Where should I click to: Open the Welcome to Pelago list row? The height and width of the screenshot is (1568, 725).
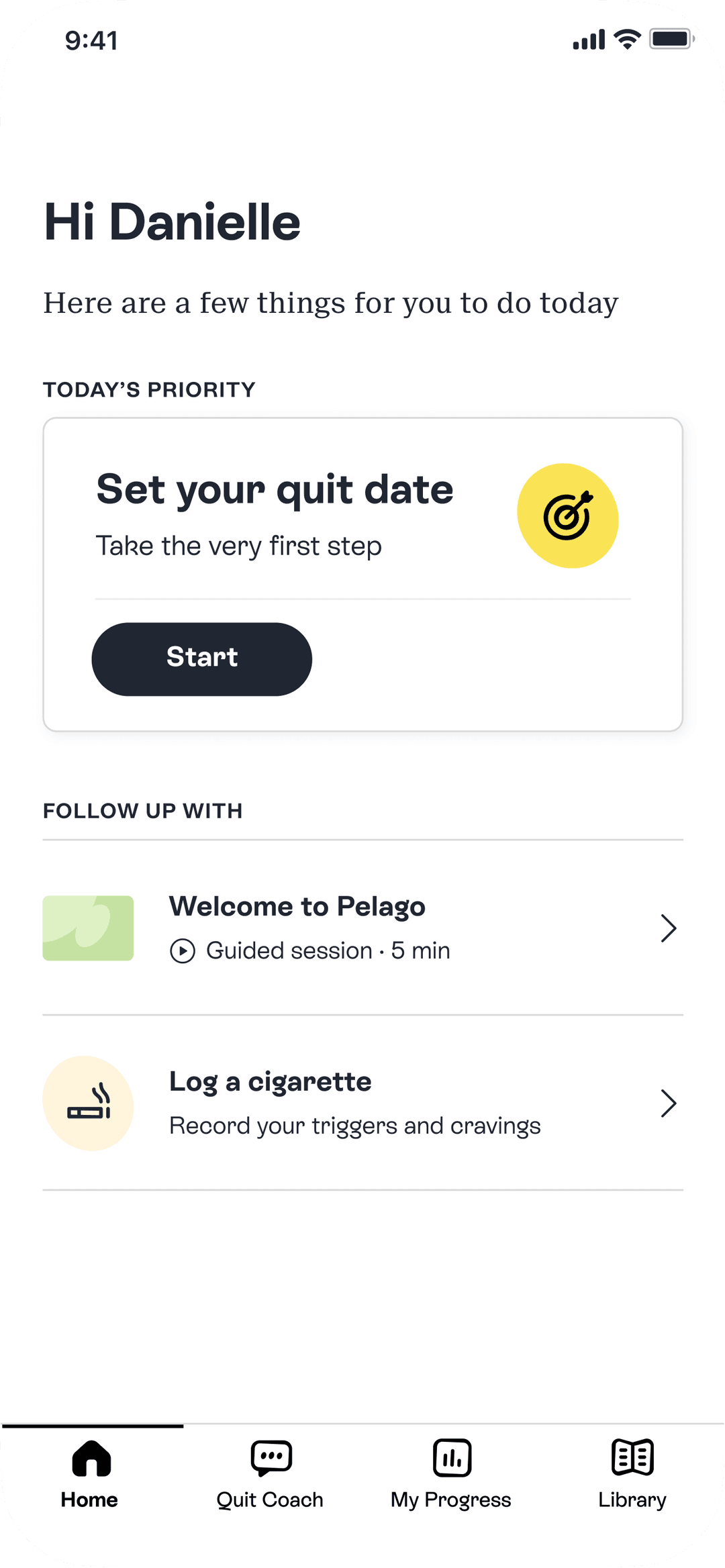coord(362,928)
